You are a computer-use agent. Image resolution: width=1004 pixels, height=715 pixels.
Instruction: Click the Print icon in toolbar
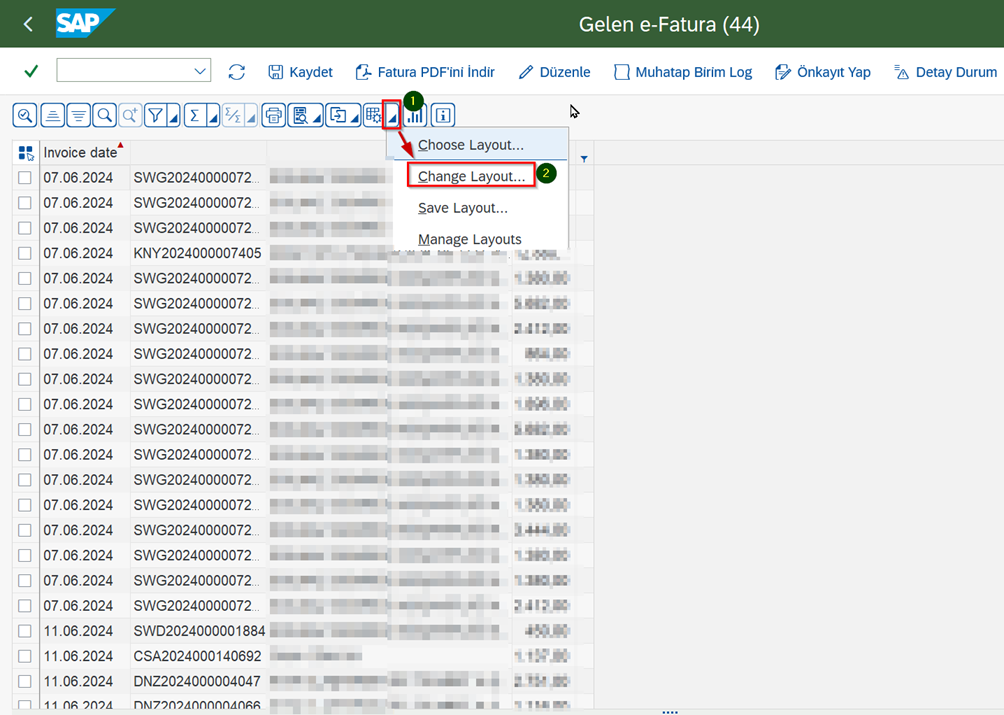273,115
